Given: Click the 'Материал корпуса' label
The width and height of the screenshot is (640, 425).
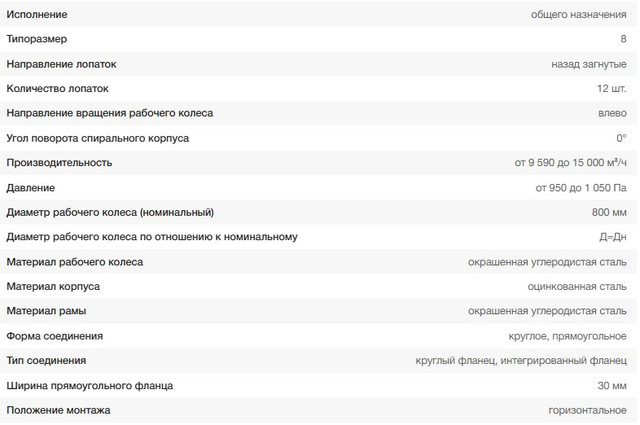Looking at the screenshot, I should pos(52,286).
